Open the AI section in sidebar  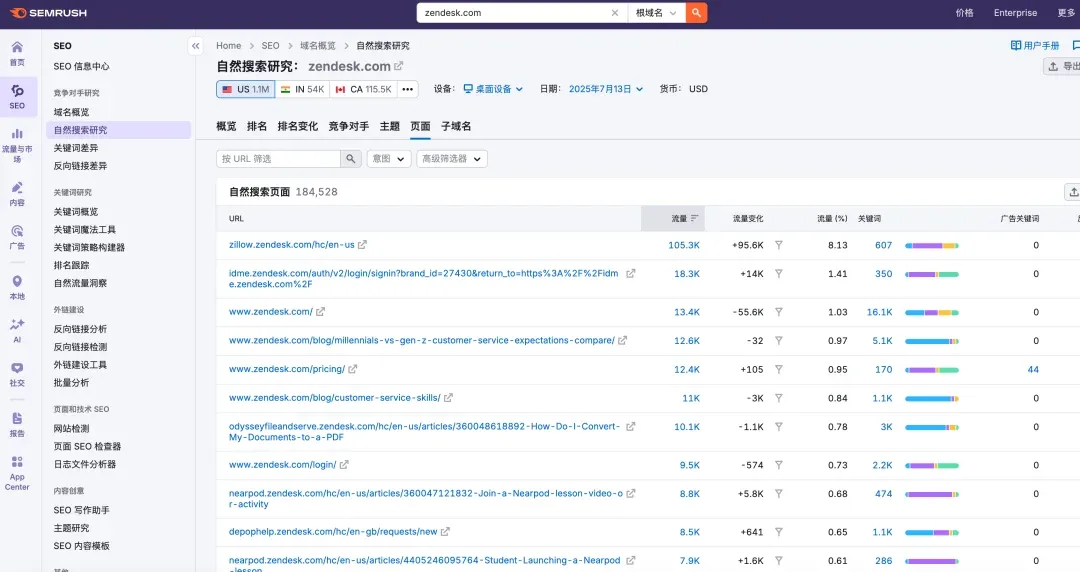[x=17, y=330]
